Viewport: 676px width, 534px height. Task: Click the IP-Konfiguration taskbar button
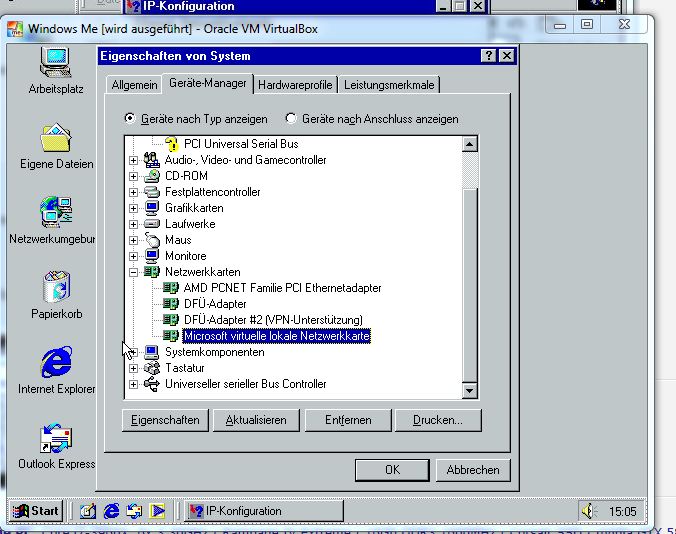(x=264, y=511)
